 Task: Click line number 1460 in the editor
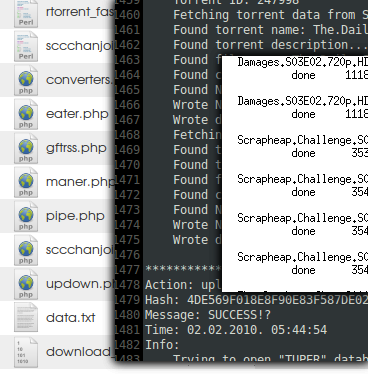click(x=127, y=15)
